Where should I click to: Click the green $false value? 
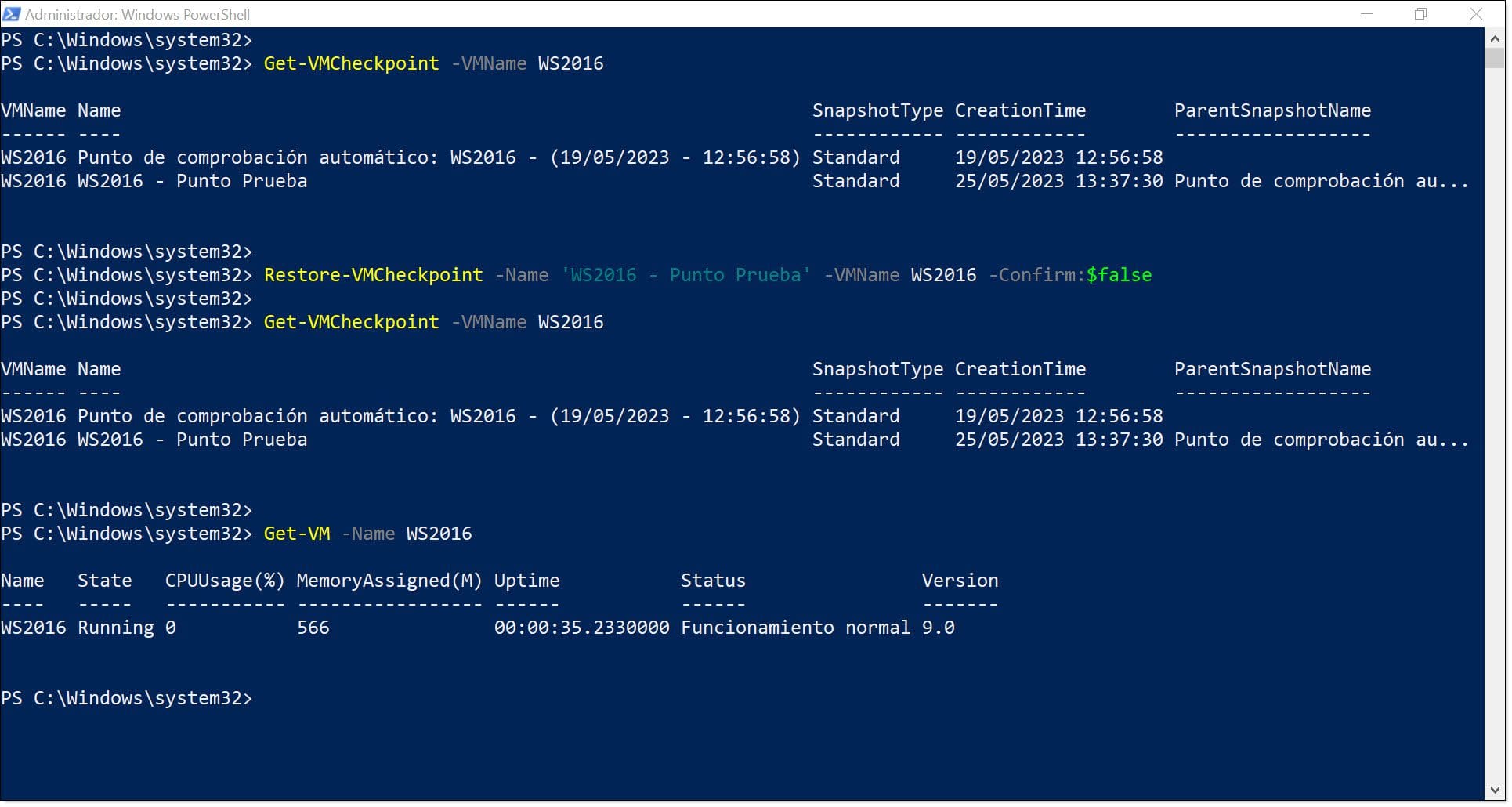point(1119,275)
